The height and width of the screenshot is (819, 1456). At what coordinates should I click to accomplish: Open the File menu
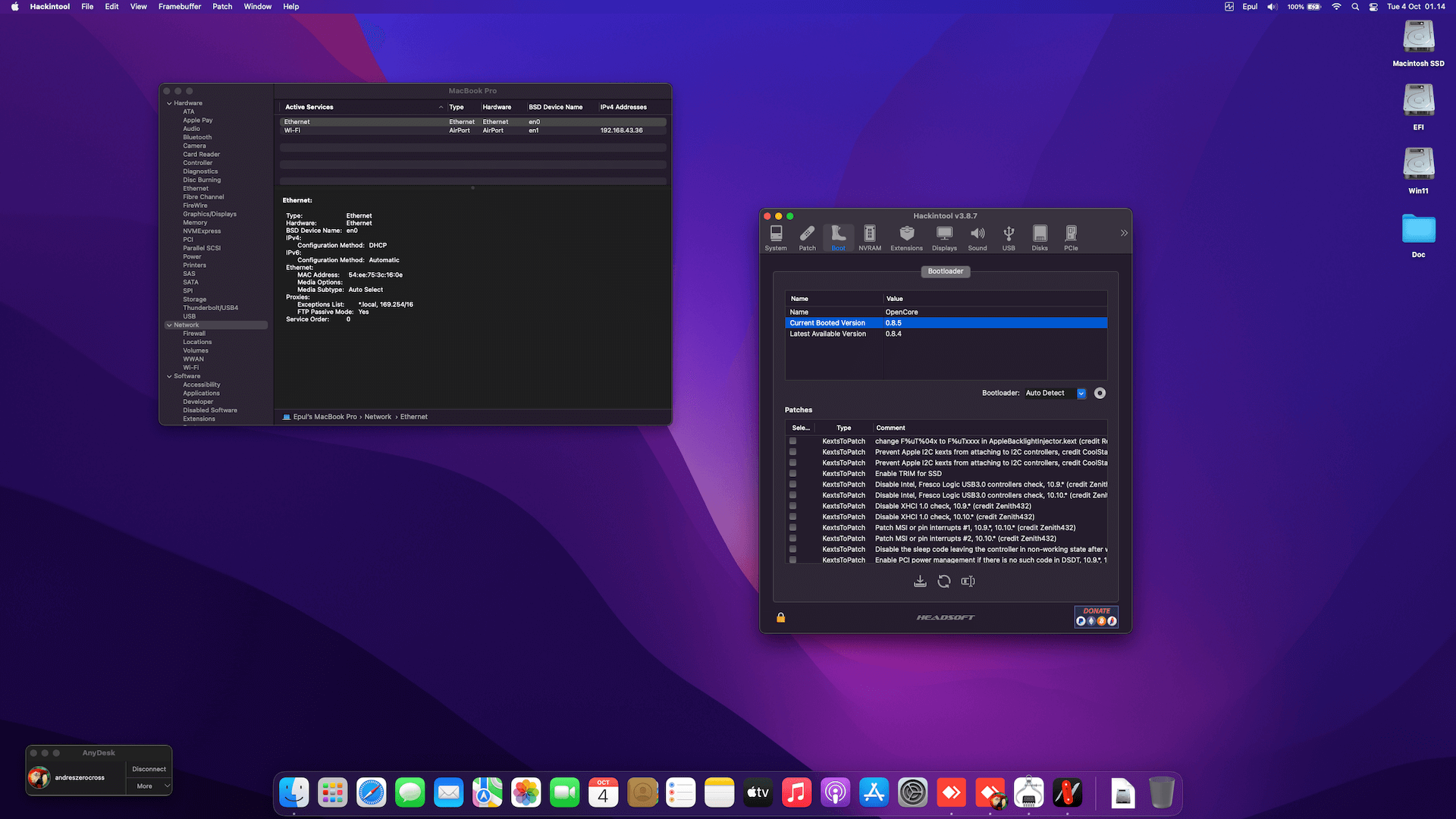coord(87,6)
